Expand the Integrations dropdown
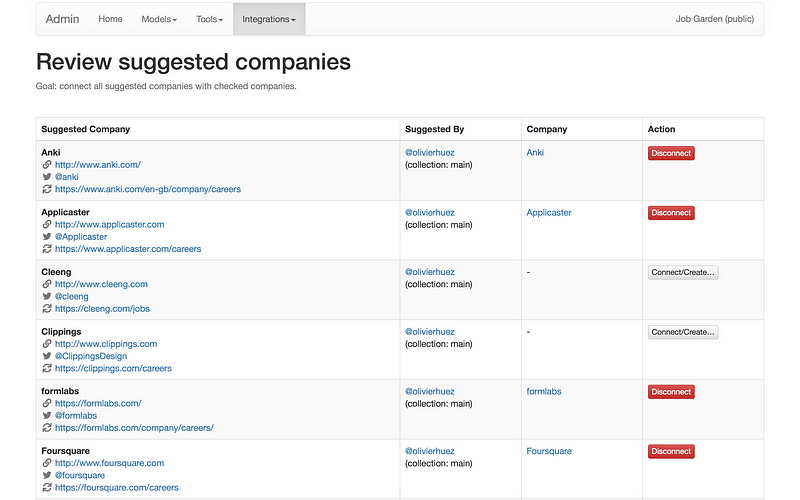This screenshot has width=800, height=500. (x=269, y=19)
